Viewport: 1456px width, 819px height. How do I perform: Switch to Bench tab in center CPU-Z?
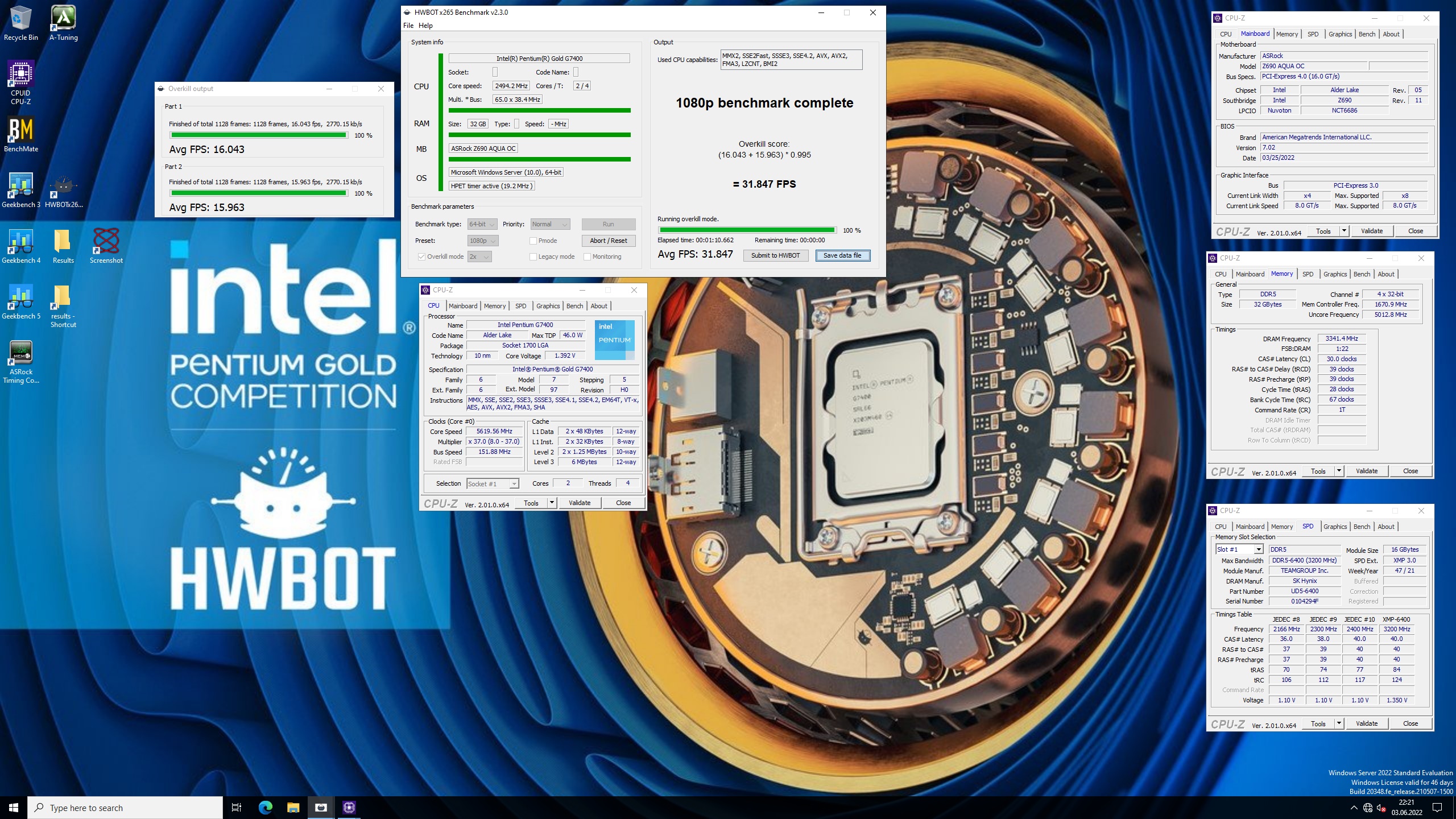pos(574,306)
